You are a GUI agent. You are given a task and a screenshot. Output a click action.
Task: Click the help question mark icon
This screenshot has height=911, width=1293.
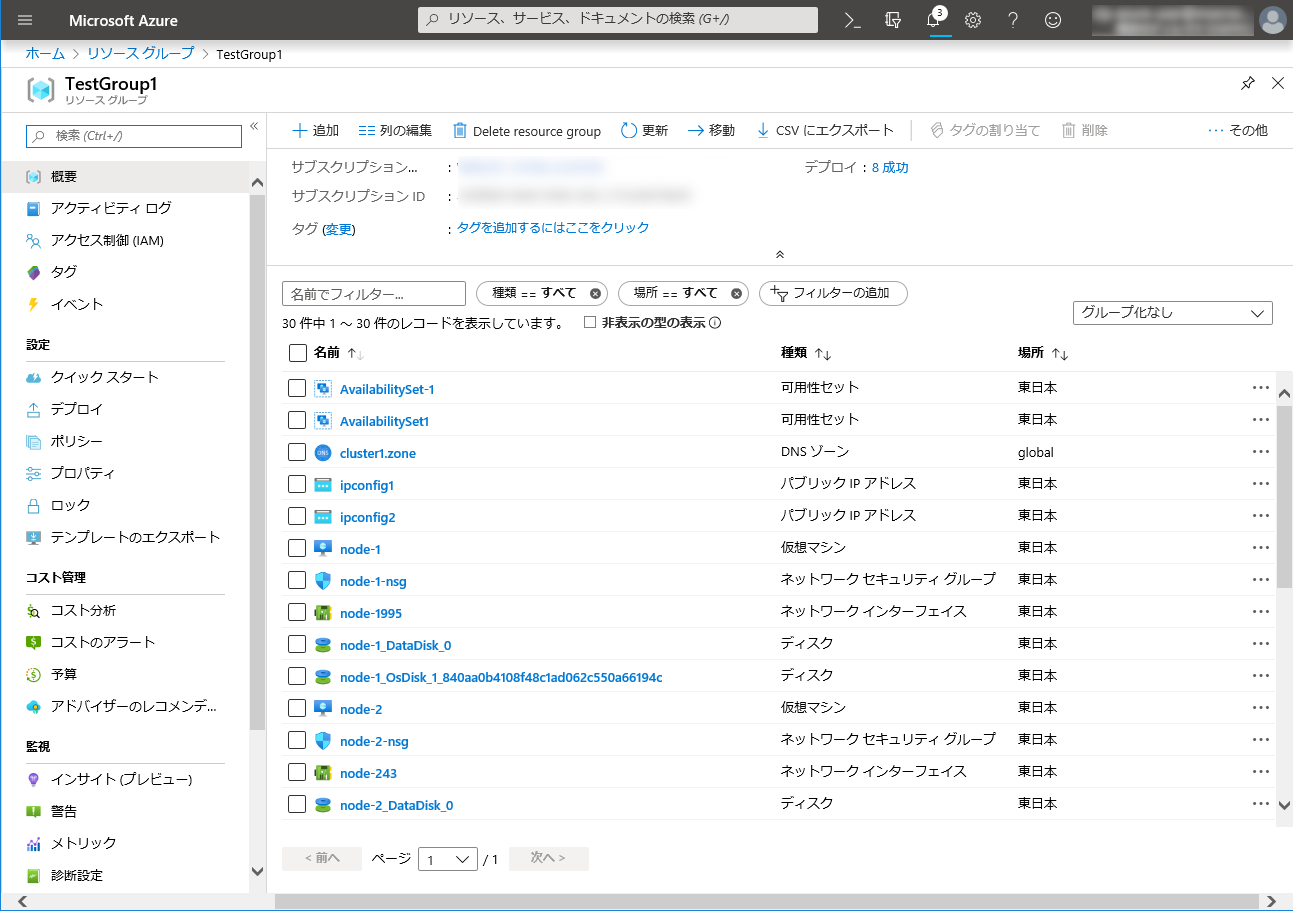pos(1012,20)
